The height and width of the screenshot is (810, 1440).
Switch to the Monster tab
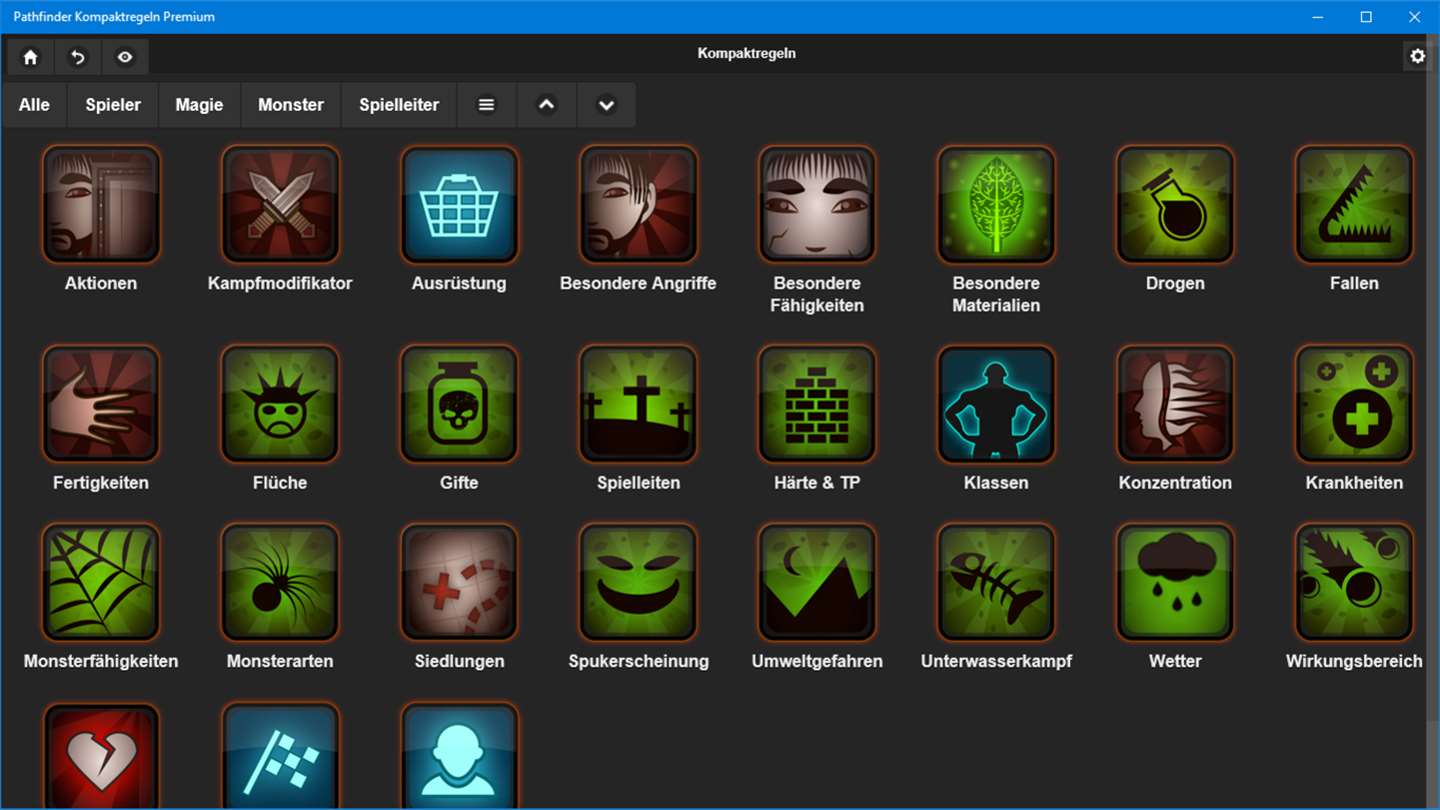(x=291, y=105)
